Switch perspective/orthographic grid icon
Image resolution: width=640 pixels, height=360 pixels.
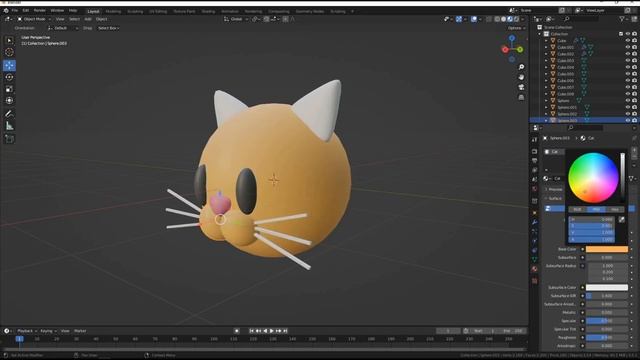pos(521,98)
